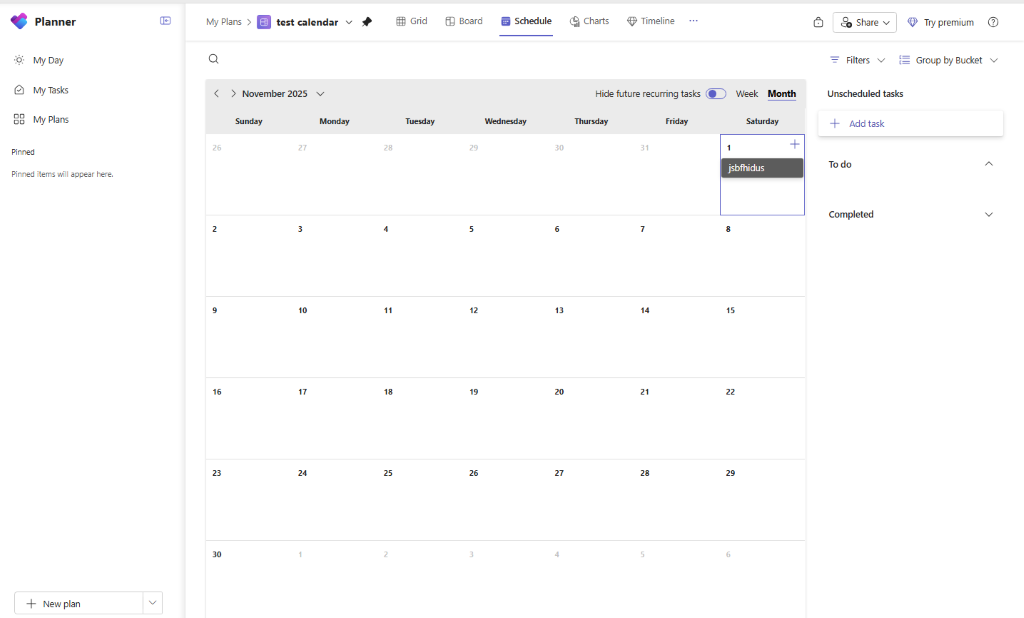Switch to the Grid view tab
This screenshot has width=1024, height=618.
click(x=411, y=21)
